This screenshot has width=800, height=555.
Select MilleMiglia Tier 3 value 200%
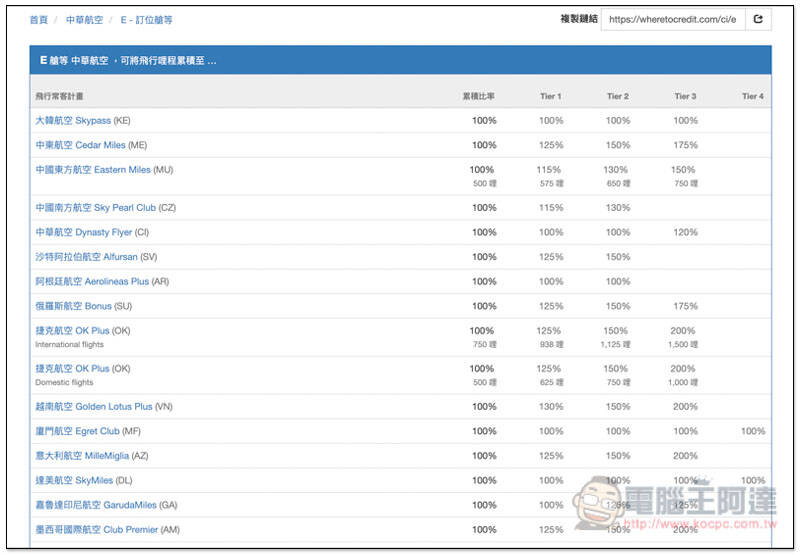(685, 456)
